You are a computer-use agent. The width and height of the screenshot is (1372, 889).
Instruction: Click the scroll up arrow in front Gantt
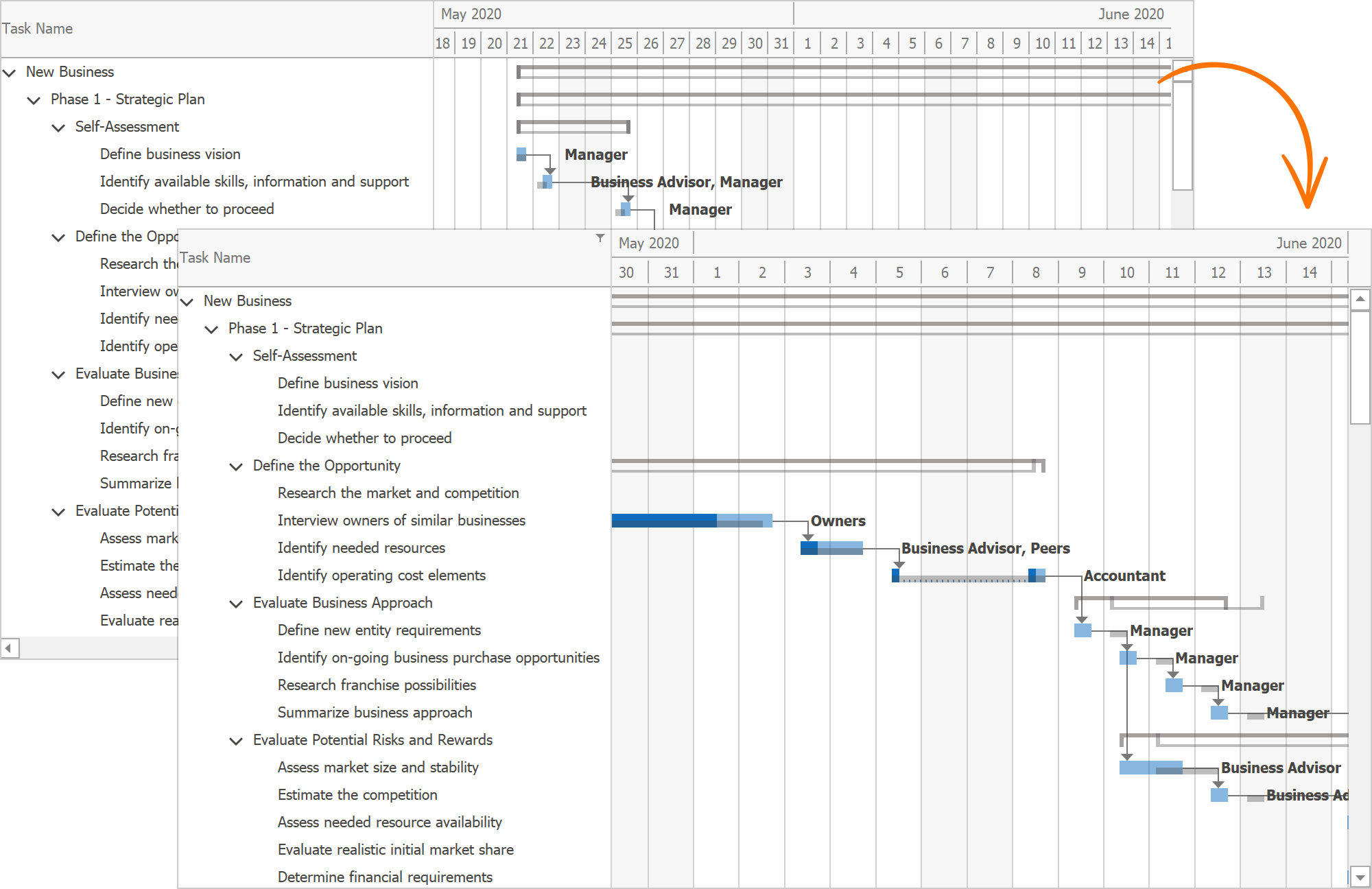[x=1360, y=300]
